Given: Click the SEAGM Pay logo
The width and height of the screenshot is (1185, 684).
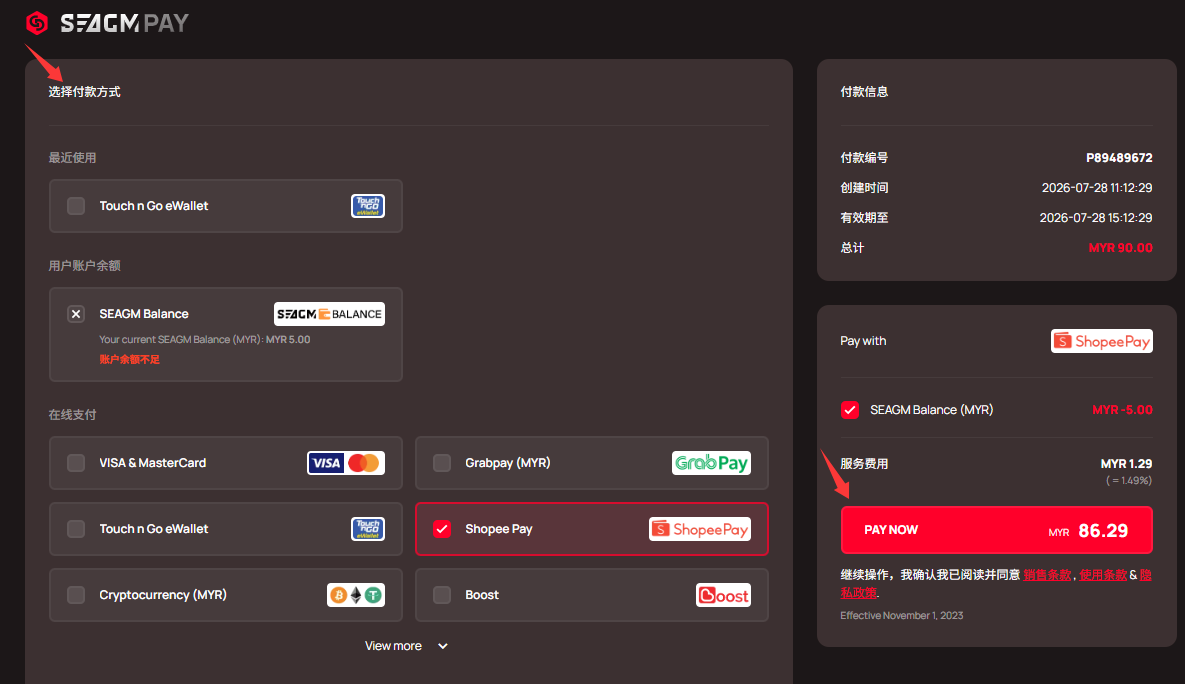Looking at the screenshot, I should coord(107,23).
